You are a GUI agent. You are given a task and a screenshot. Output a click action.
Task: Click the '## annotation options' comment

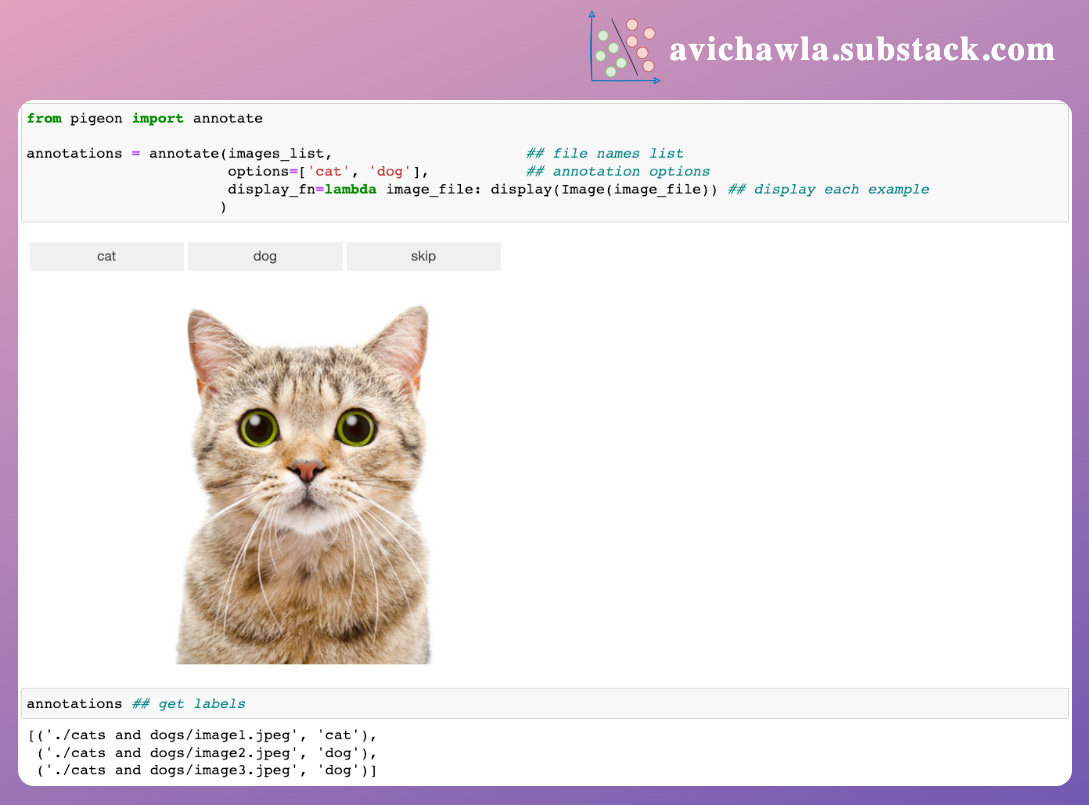click(x=617, y=172)
